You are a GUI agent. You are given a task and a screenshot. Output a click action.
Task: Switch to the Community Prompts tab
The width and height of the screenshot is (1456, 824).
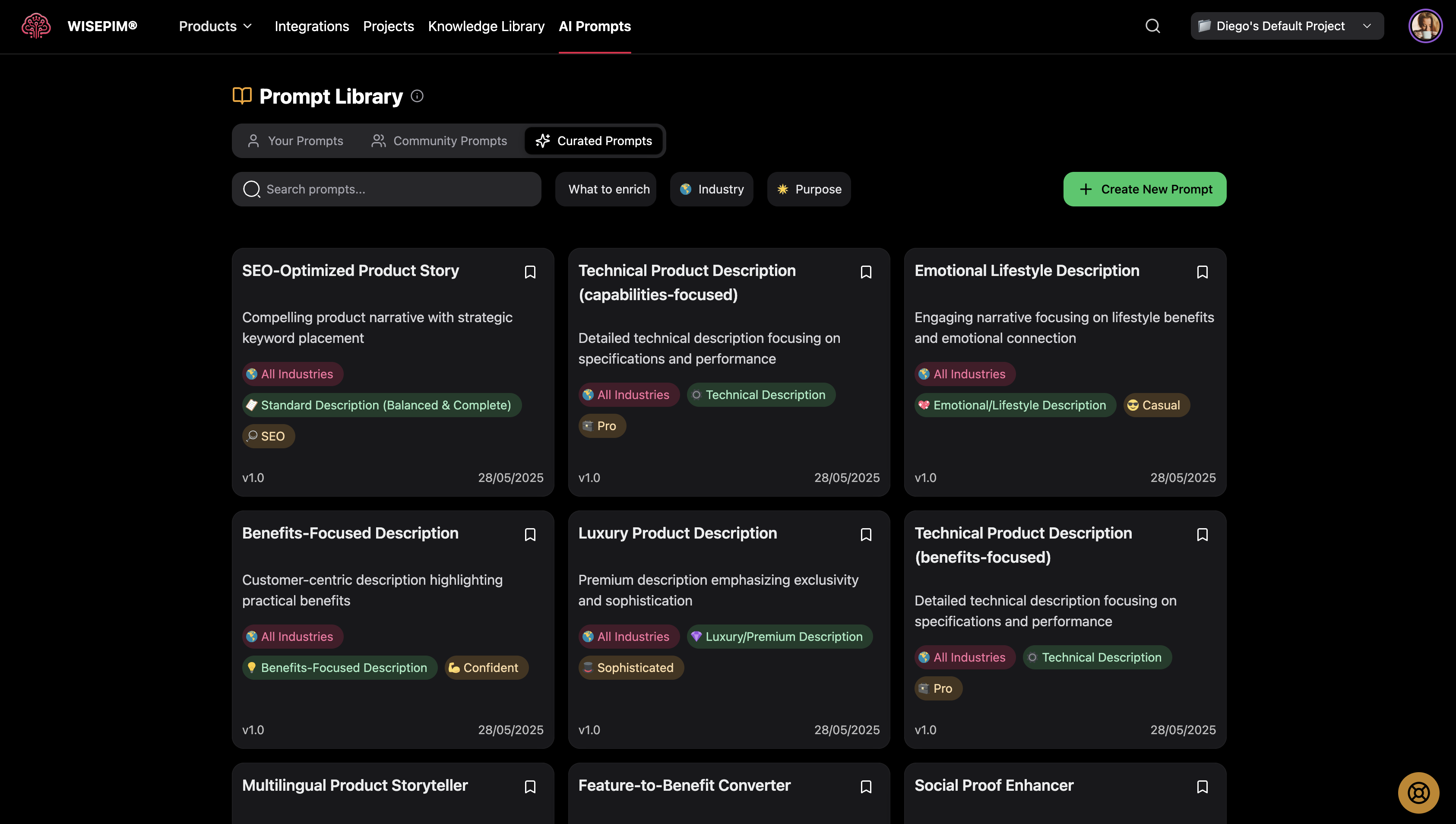tap(439, 141)
